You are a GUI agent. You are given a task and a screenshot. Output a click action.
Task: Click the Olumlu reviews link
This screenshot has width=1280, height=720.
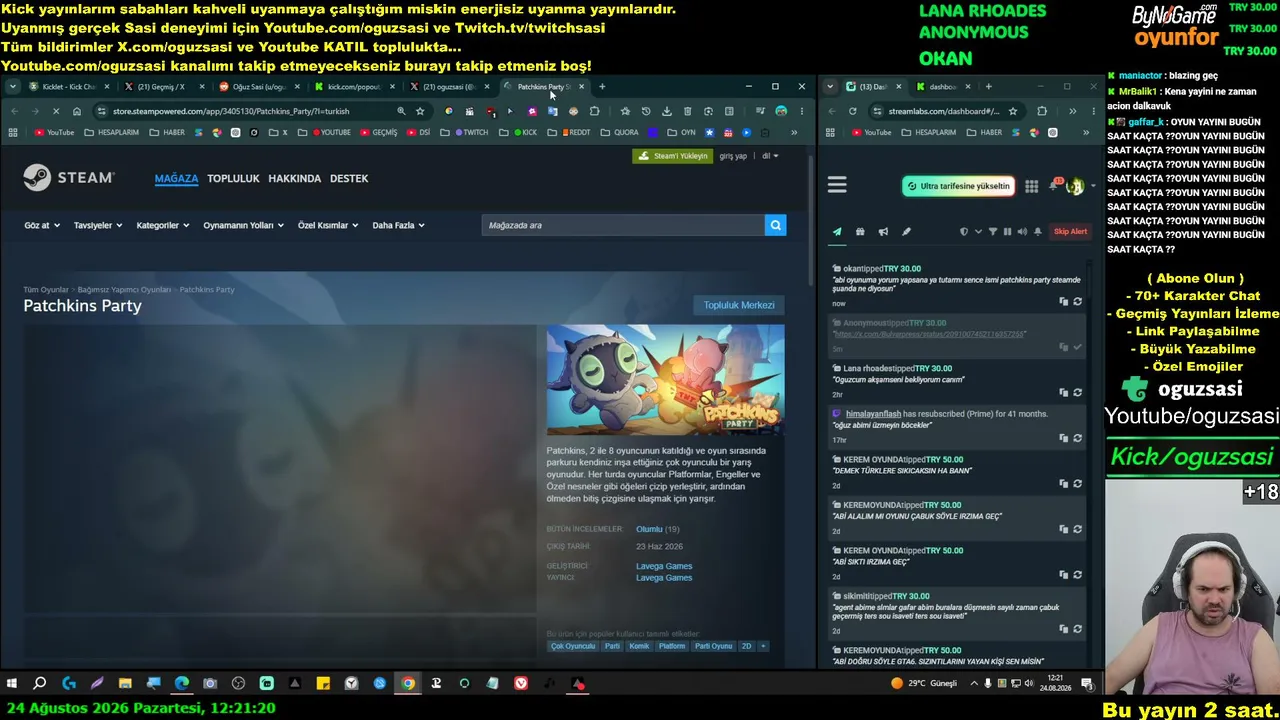point(649,529)
